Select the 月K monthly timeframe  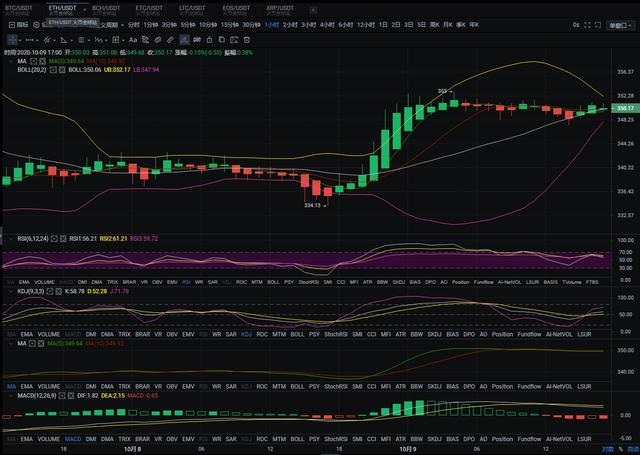click(x=448, y=25)
